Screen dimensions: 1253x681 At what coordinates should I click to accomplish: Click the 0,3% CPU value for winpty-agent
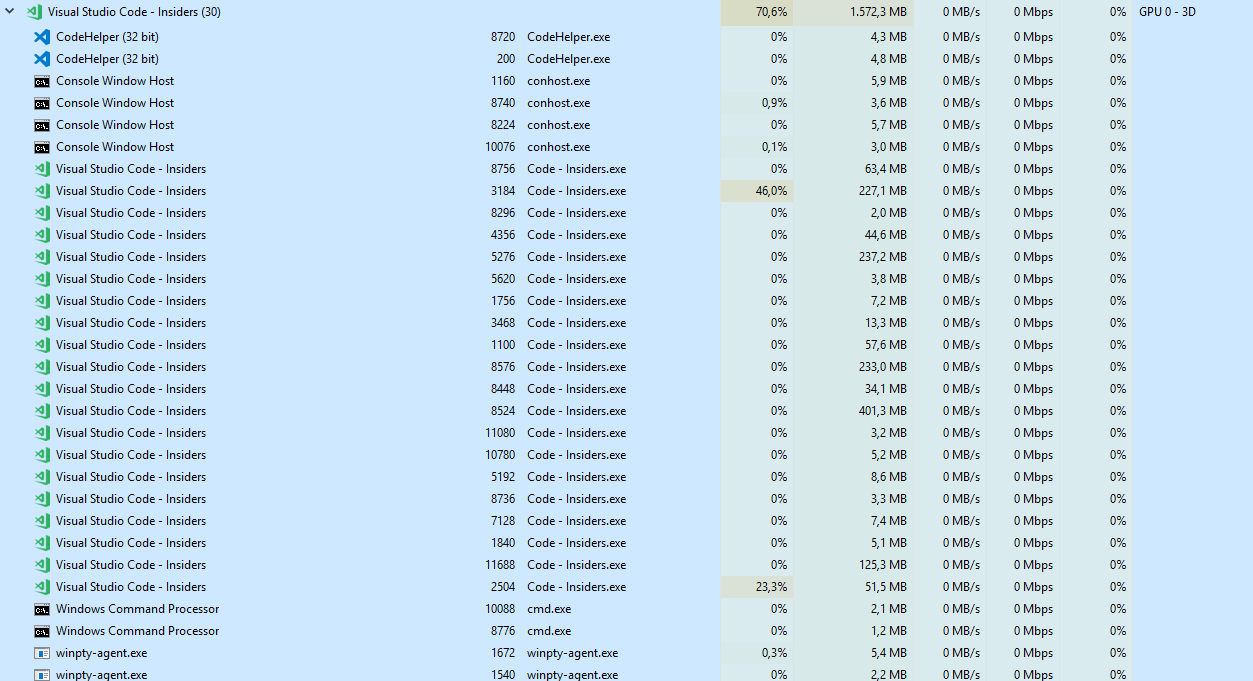pos(774,653)
